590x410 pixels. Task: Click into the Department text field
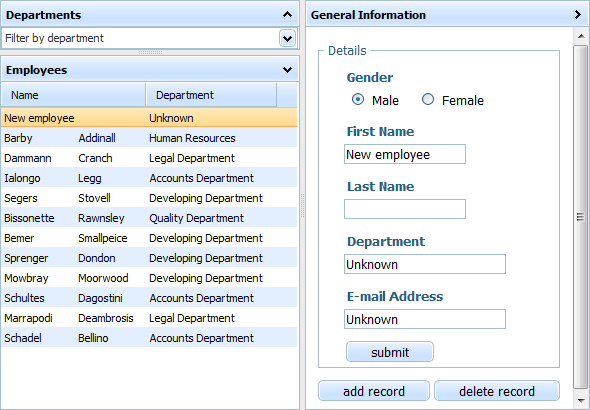[x=425, y=264]
